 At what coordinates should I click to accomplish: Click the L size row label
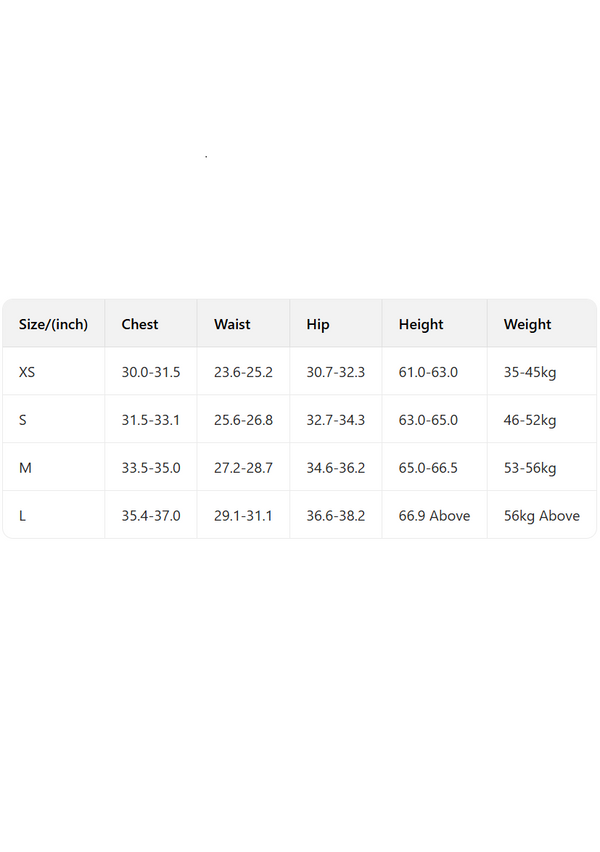coord(23,516)
